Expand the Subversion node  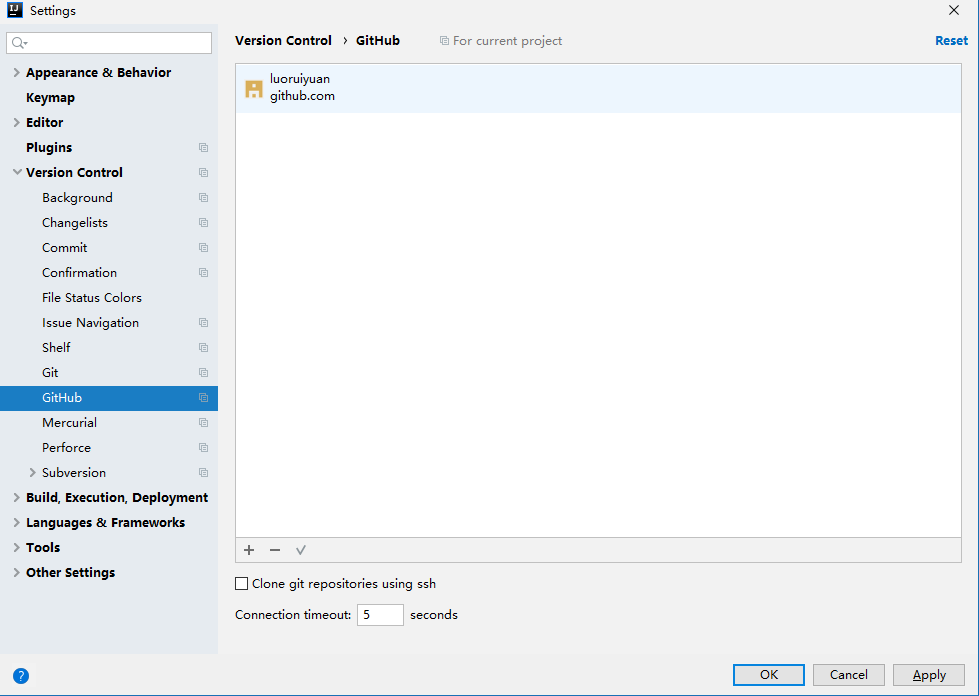pyautogui.click(x=32, y=473)
